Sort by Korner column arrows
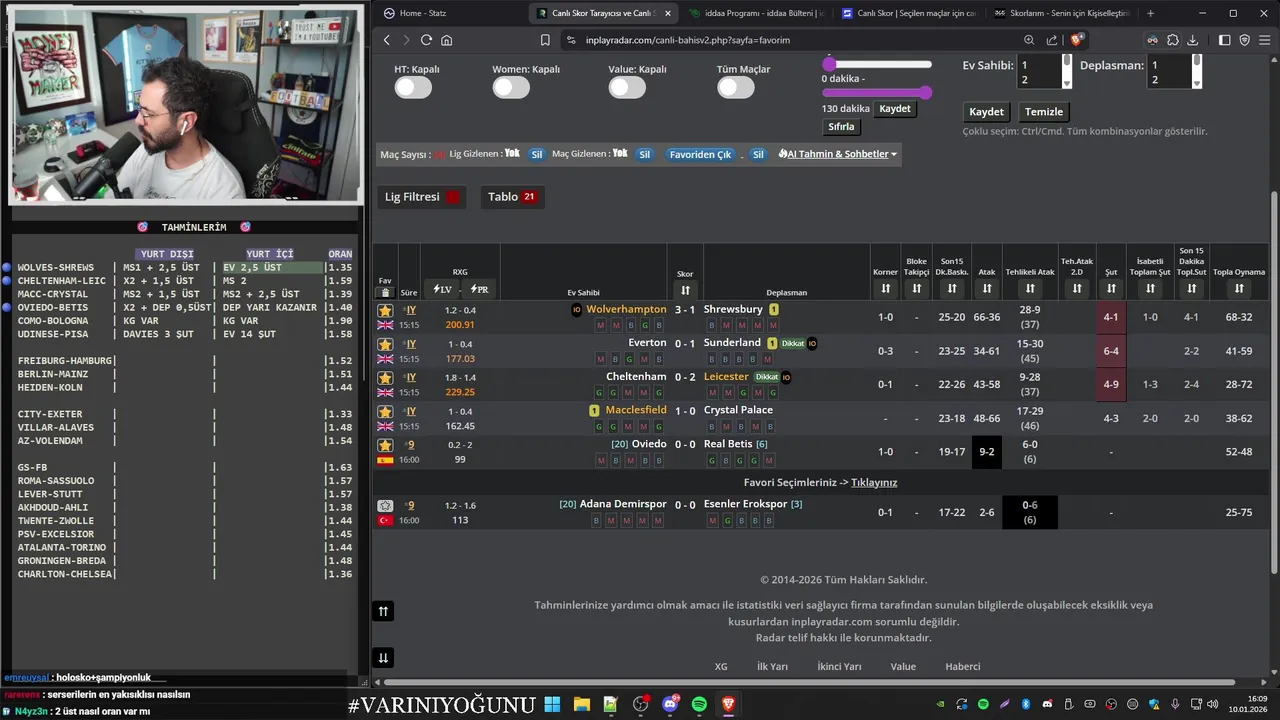This screenshot has width=1280, height=720. click(x=885, y=289)
